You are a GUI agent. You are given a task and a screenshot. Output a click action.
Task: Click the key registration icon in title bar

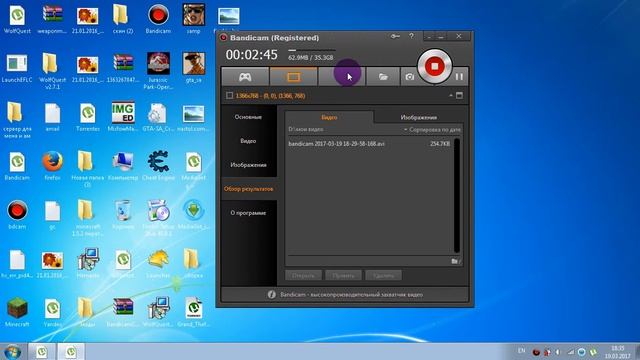coord(395,36)
